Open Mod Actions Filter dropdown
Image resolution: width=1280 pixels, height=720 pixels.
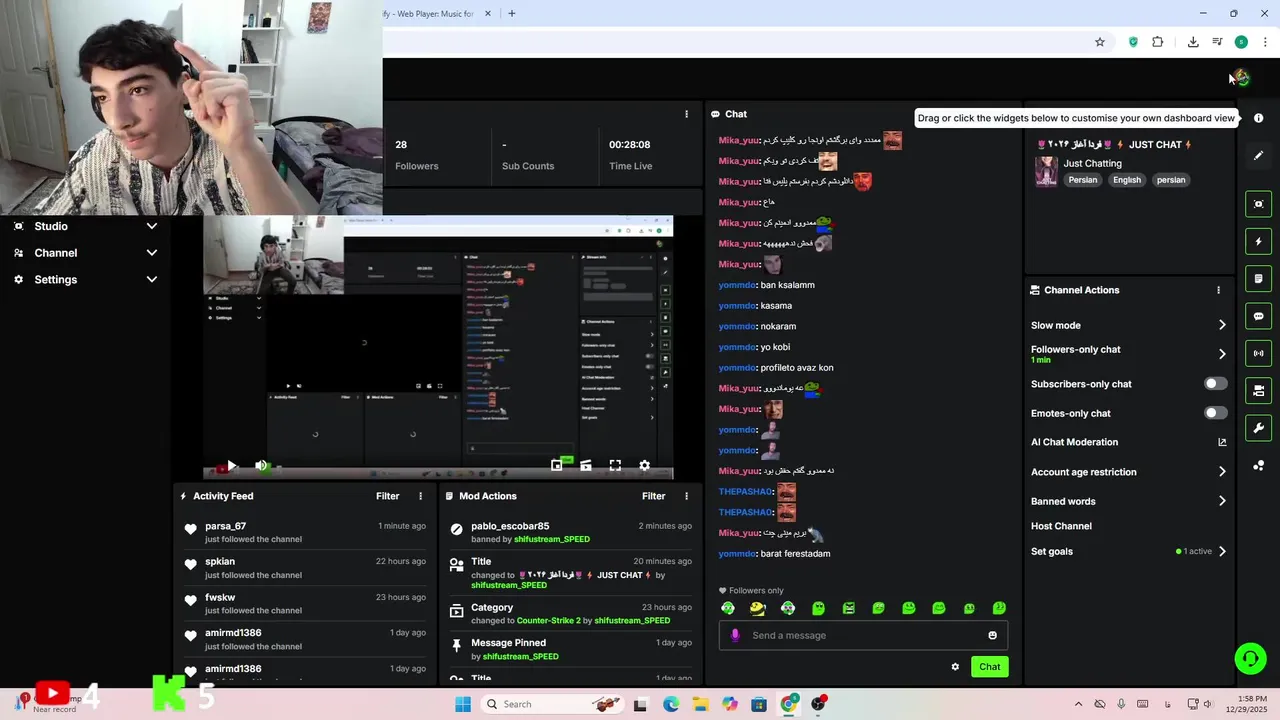[654, 496]
